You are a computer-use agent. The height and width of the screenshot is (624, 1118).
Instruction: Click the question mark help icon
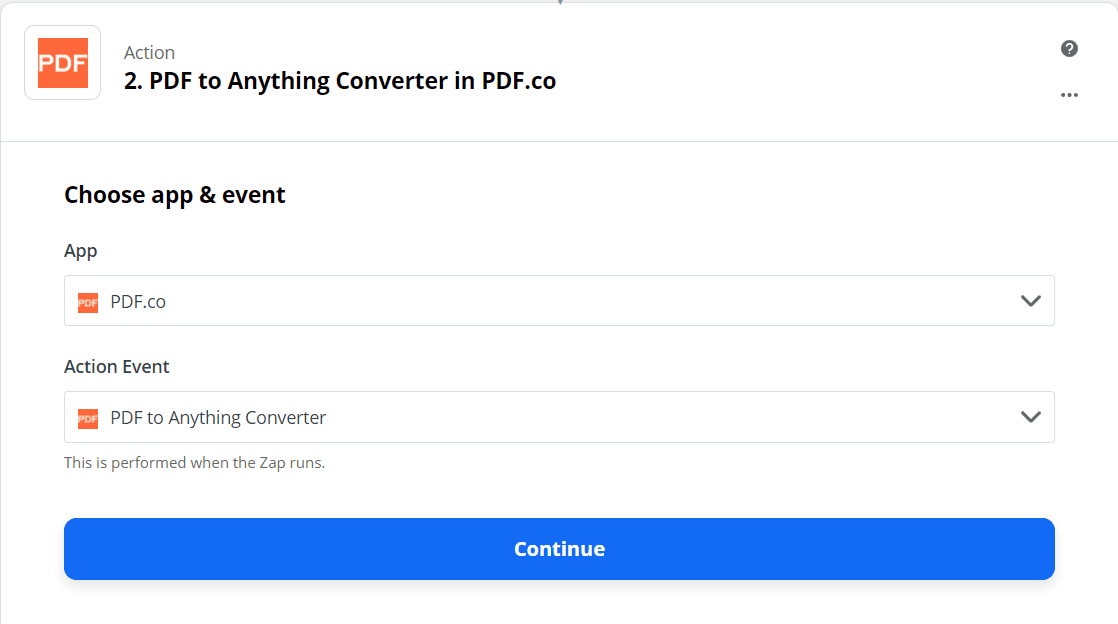pyautogui.click(x=1069, y=48)
